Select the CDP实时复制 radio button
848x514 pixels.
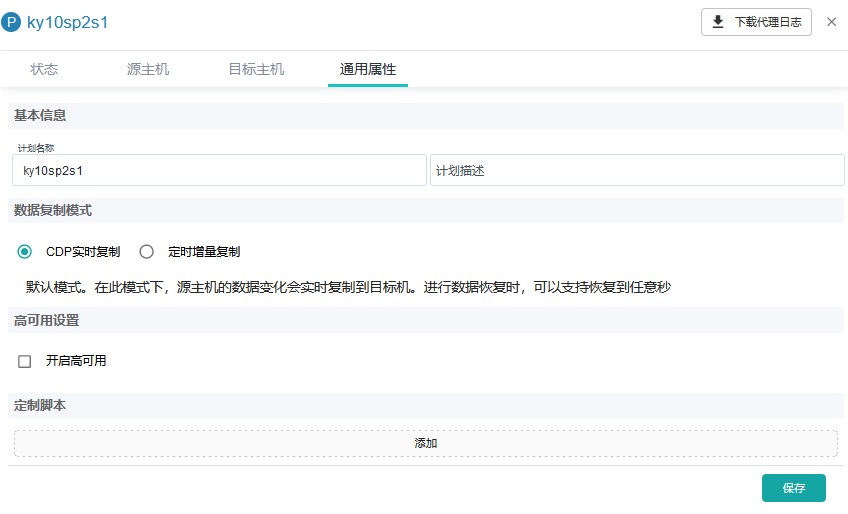(x=25, y=252)
